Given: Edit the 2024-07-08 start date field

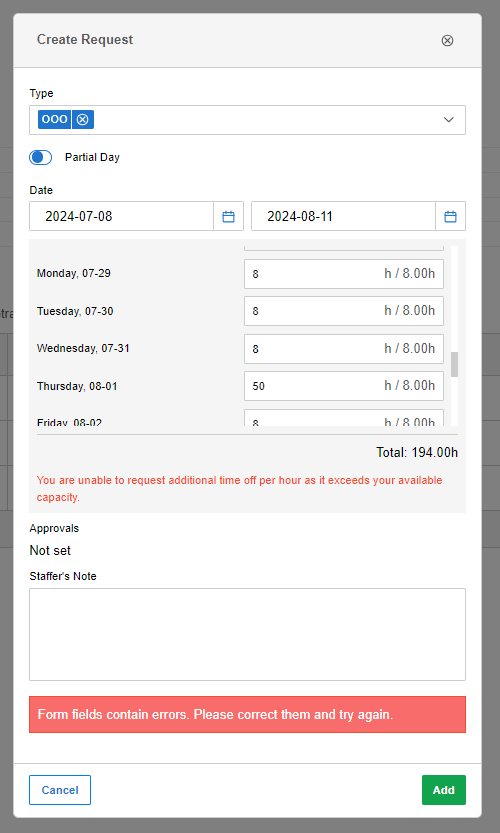Looking at the screenshot, I should pyautogui.click(x=122, y=216).
